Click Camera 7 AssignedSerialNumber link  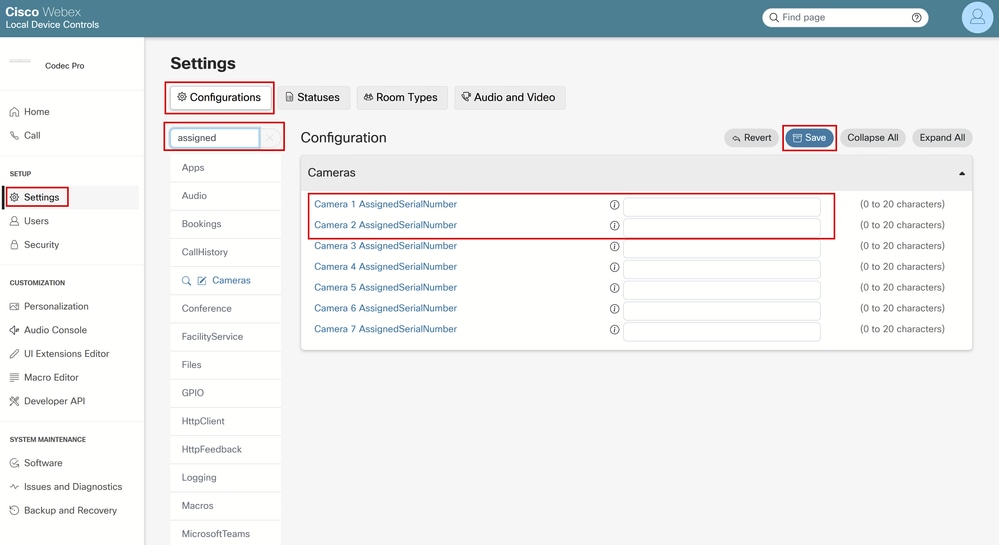[385, 329]
